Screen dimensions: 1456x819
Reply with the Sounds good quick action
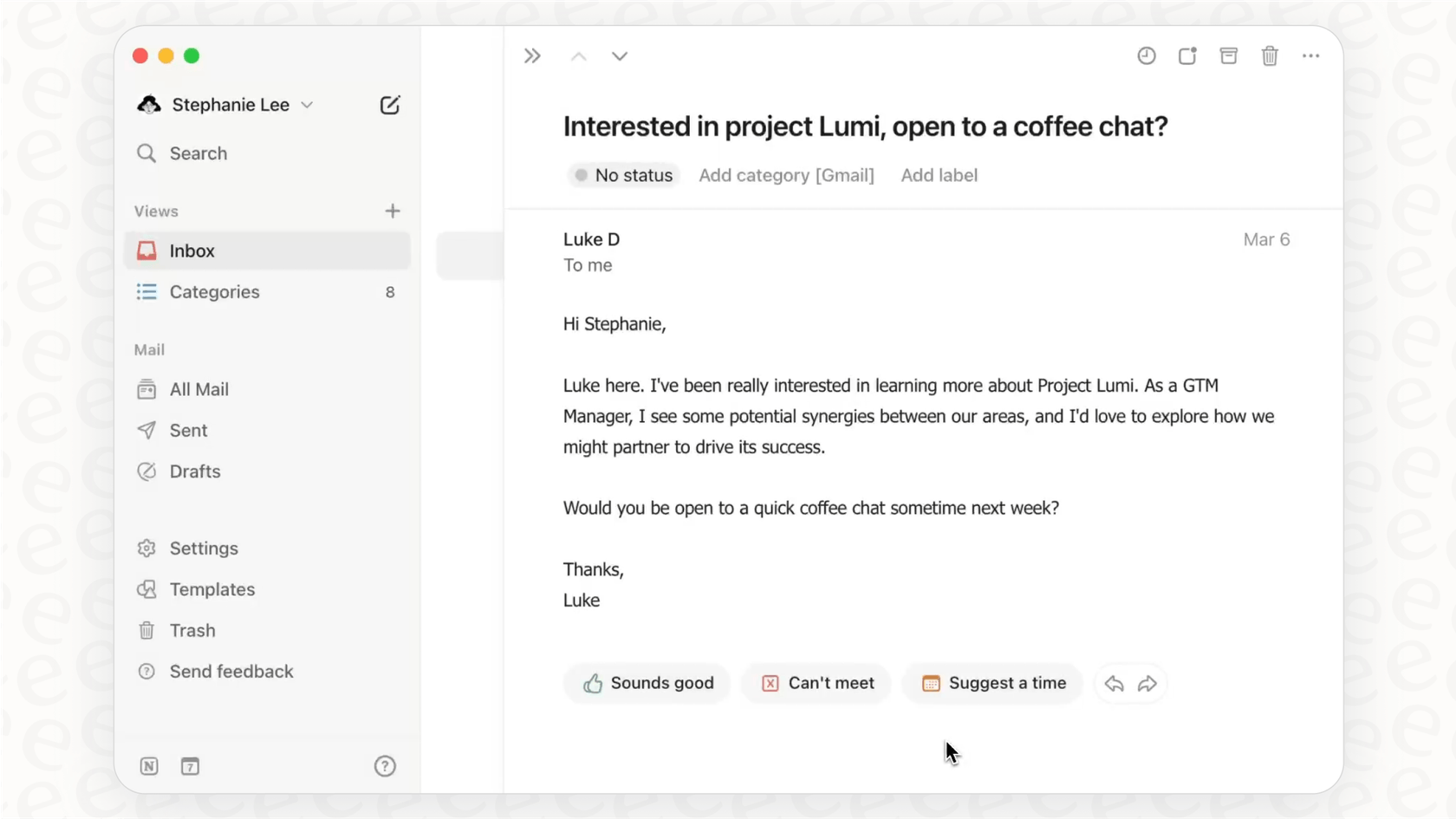646,683
